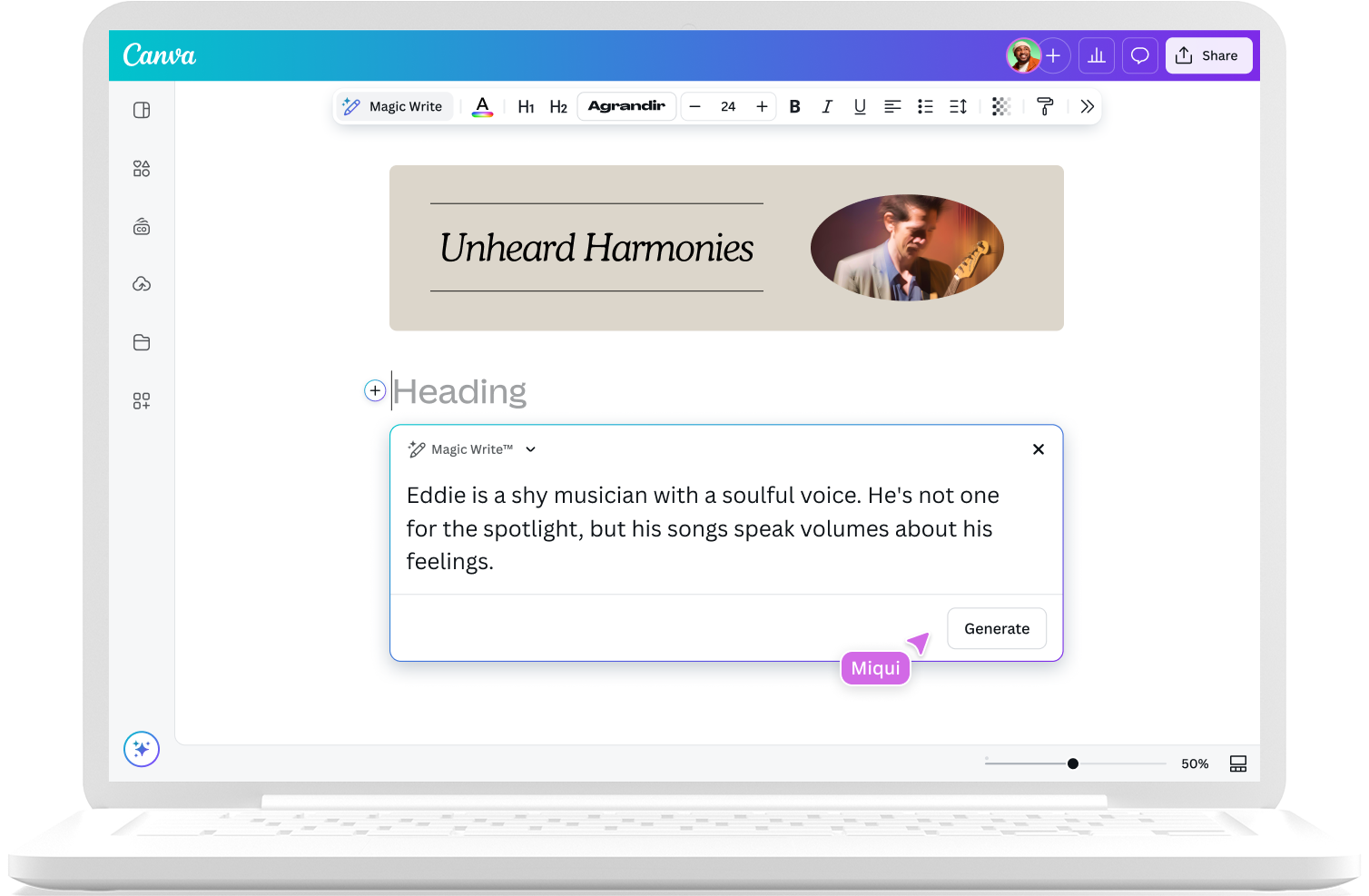
Task: Open the text color picker
Action: (x=483, y=107)
